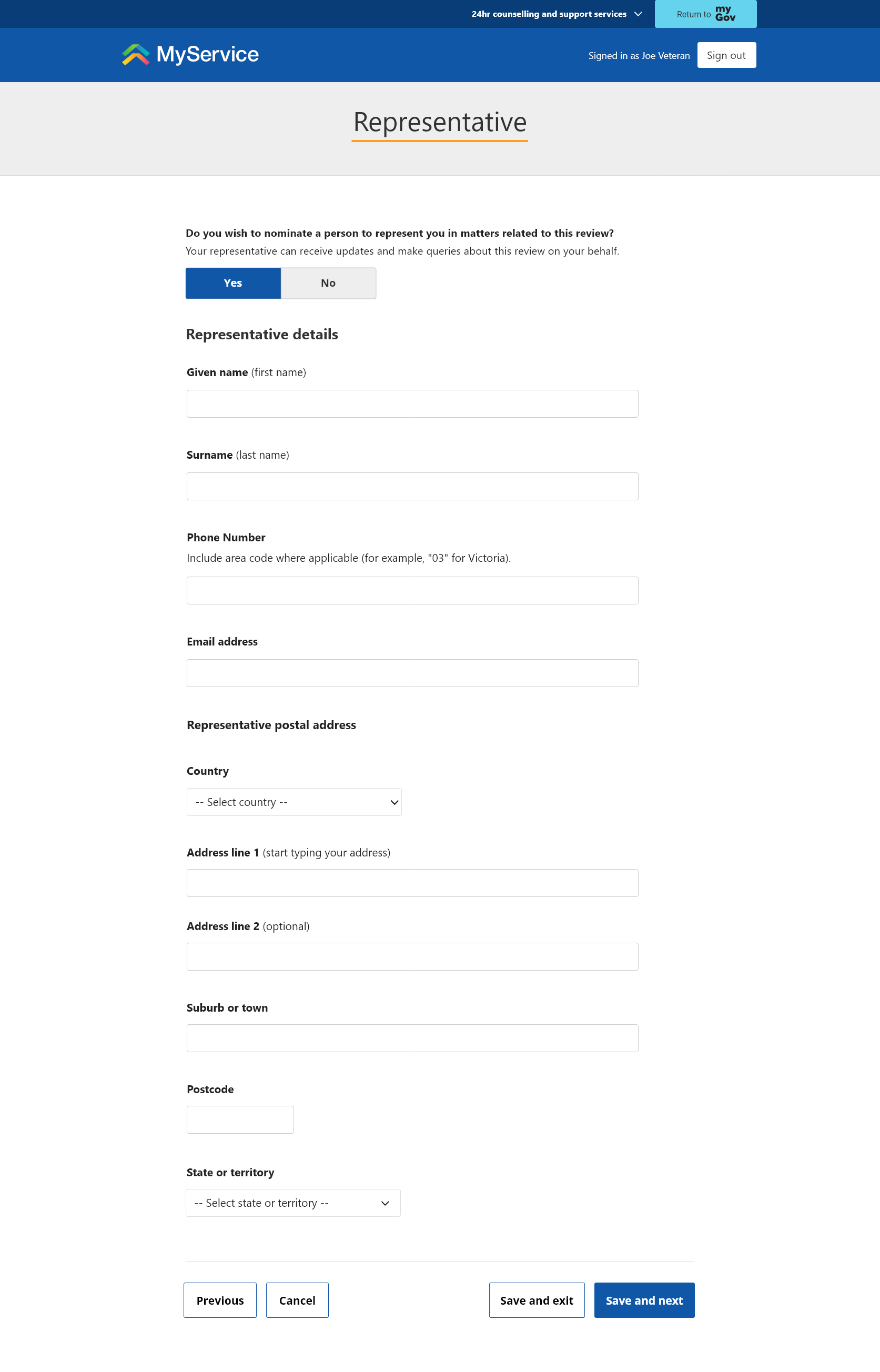Click the Surname input field
880x1372 pixels.
click(412, 486)
